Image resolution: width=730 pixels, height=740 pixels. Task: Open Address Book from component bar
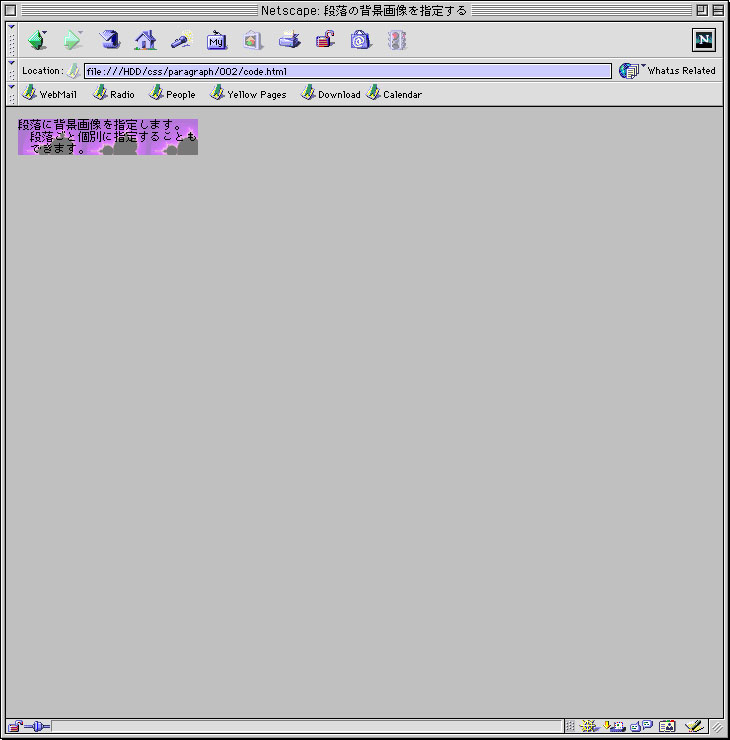pyautogui.click(x=667, y=726)
